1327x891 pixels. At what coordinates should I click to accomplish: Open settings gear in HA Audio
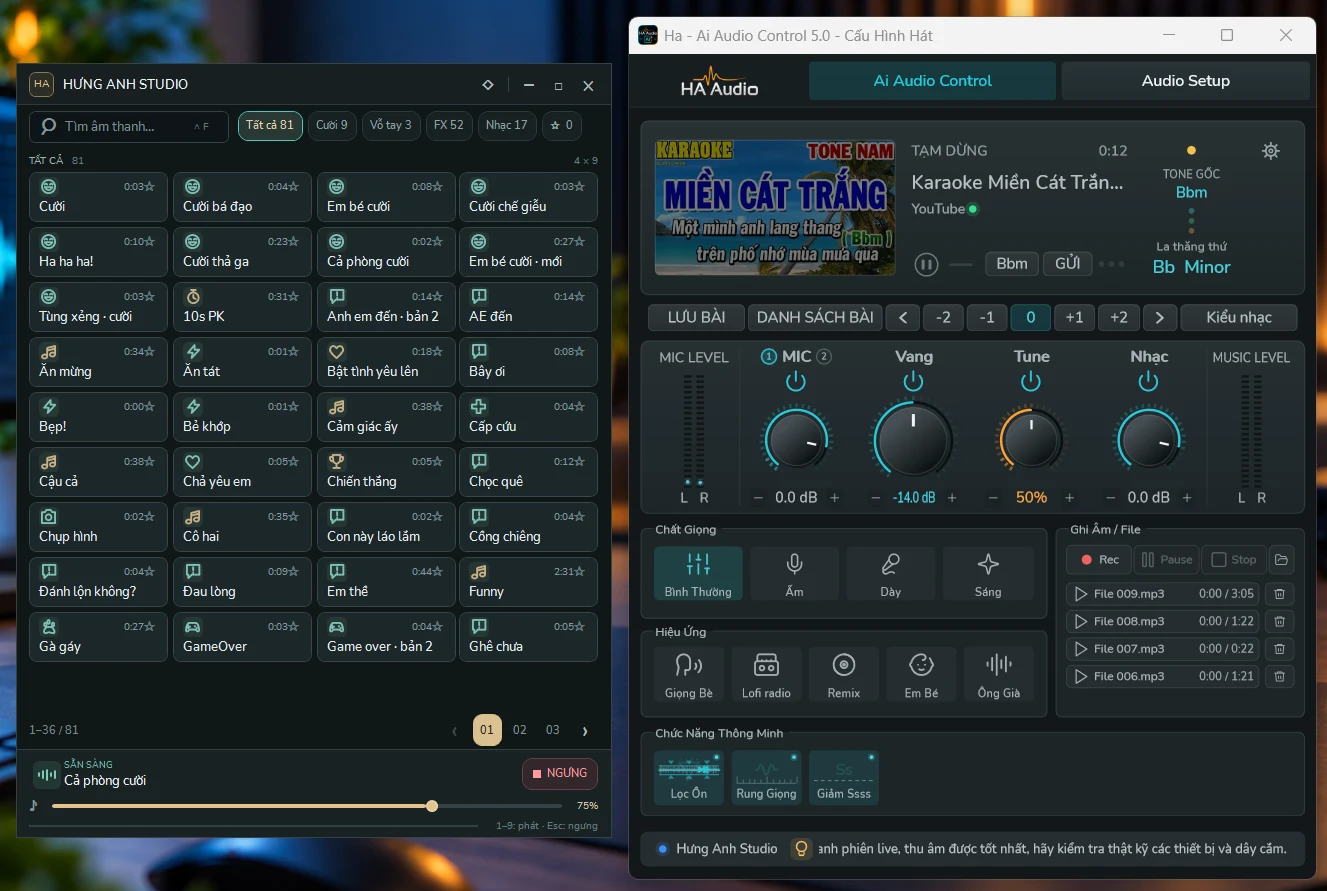click(x=1270, y=151)
